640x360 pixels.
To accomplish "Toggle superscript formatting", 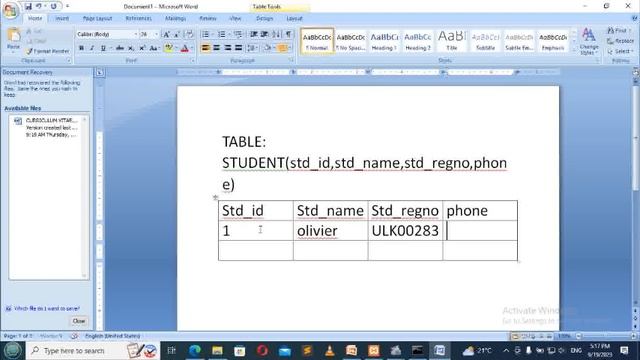I will coord(142,48).
